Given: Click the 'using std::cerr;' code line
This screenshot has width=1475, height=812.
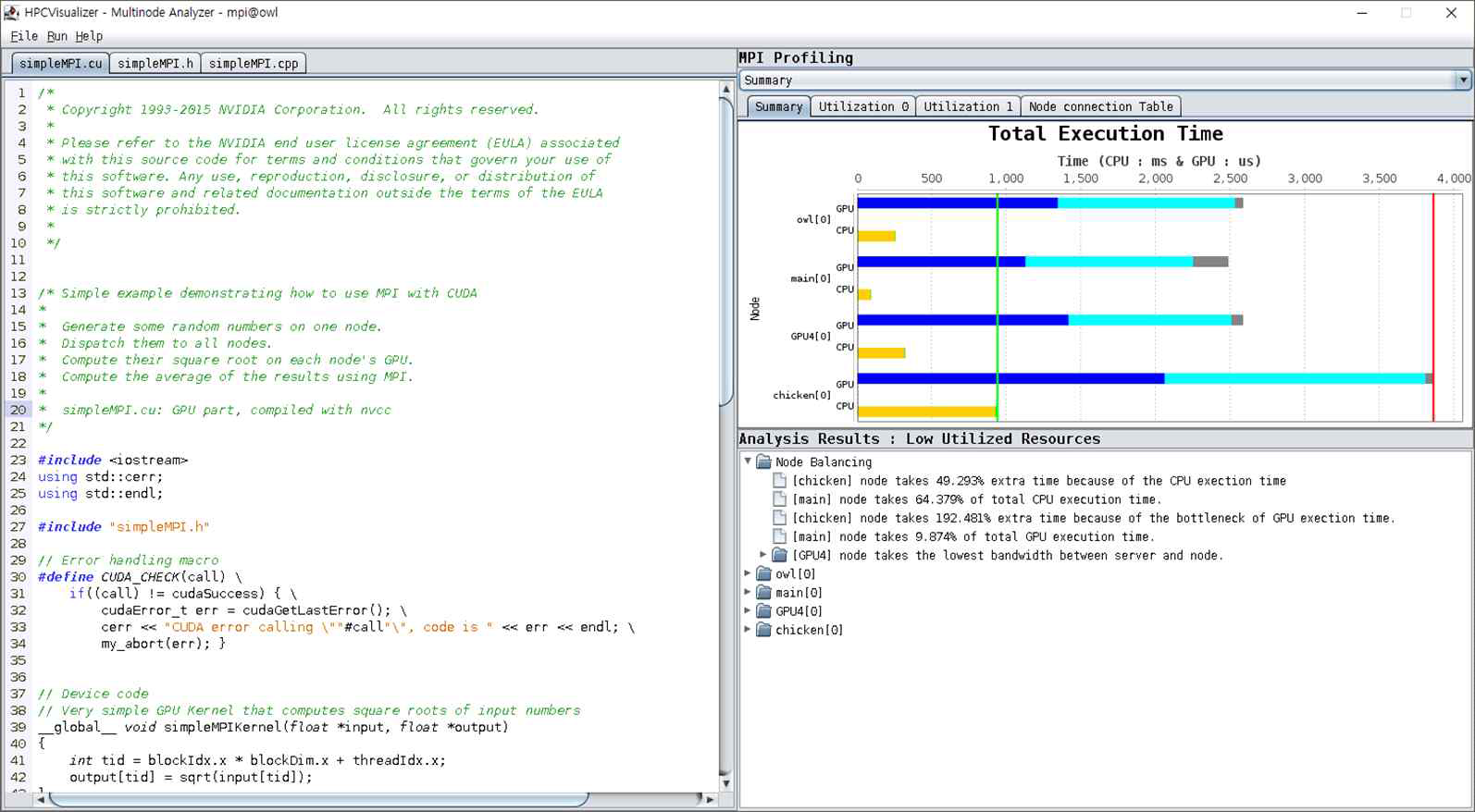Looking at the screenshot, I should click(x=100, y=477).
